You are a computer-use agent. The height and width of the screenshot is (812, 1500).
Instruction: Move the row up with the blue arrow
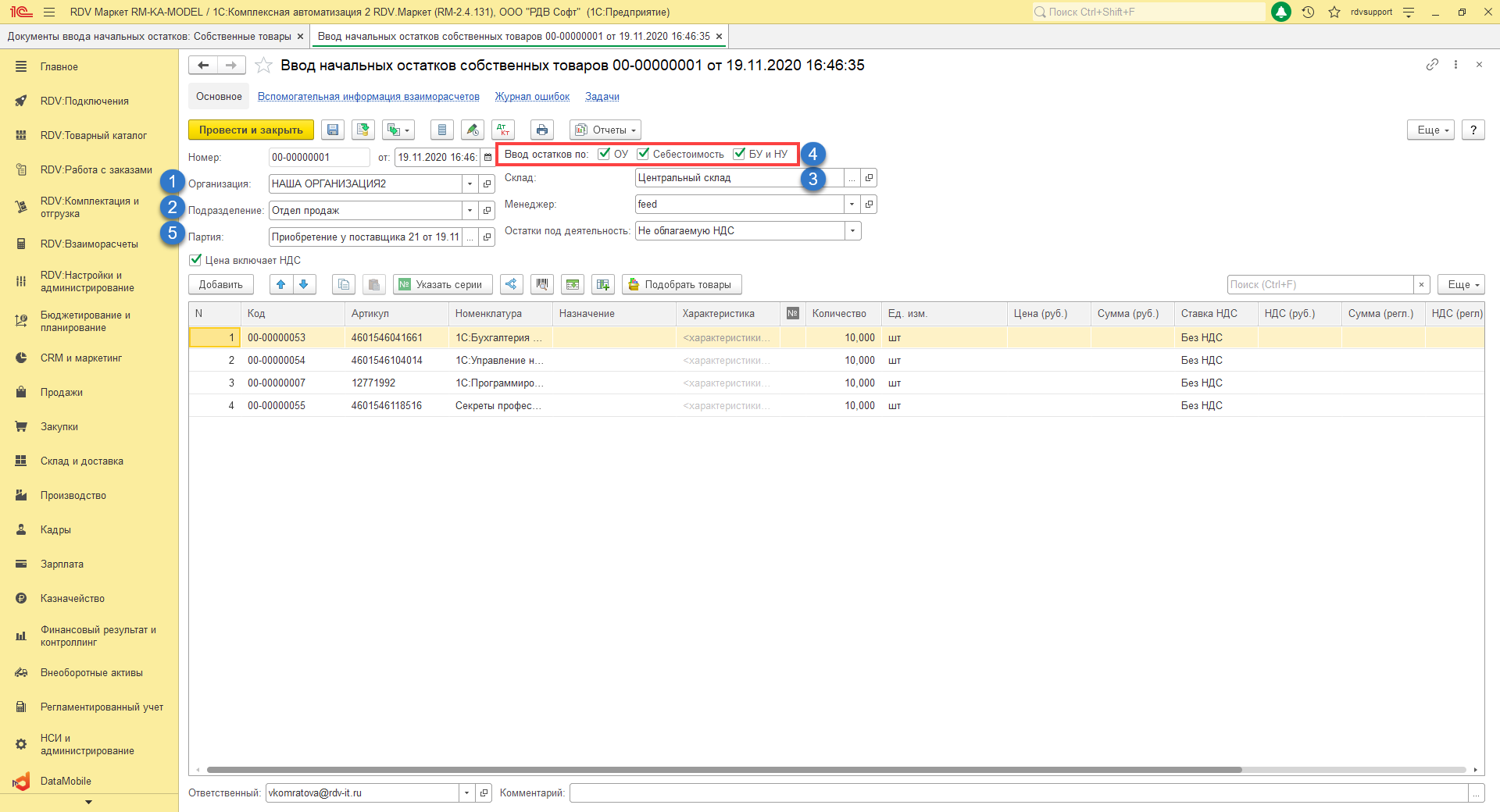pyautogui.click(x=281, y=285)
